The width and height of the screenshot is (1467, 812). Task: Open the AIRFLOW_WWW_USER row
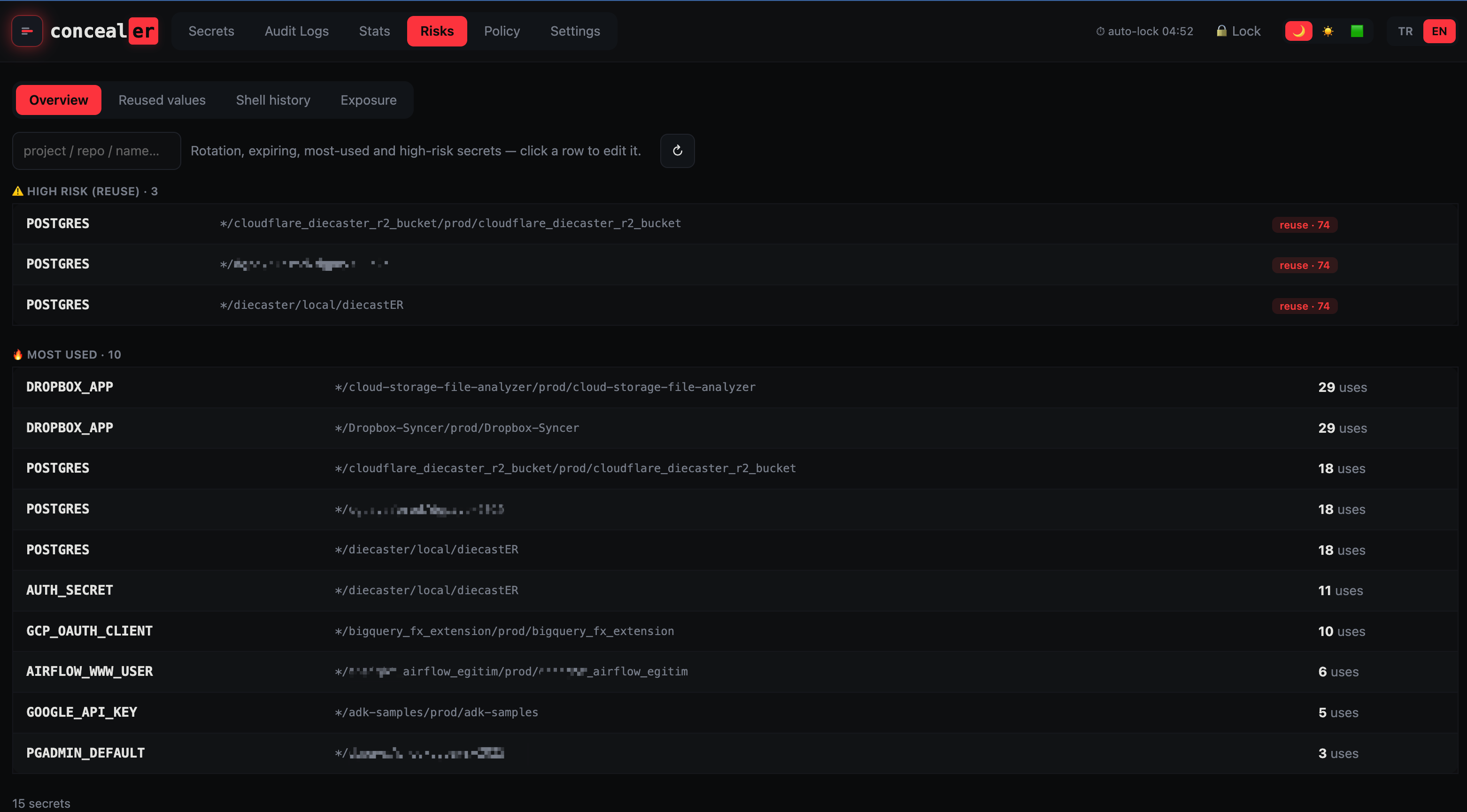(x=734, y=672)
